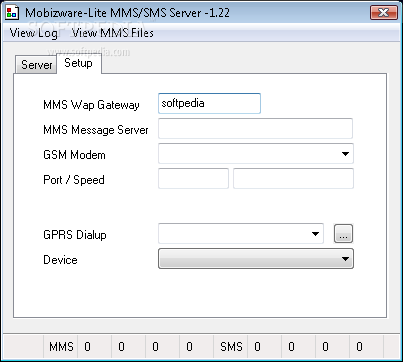Click the Port / Speed label
Viewport: 403px width, 362px height.
click(74, 180)
